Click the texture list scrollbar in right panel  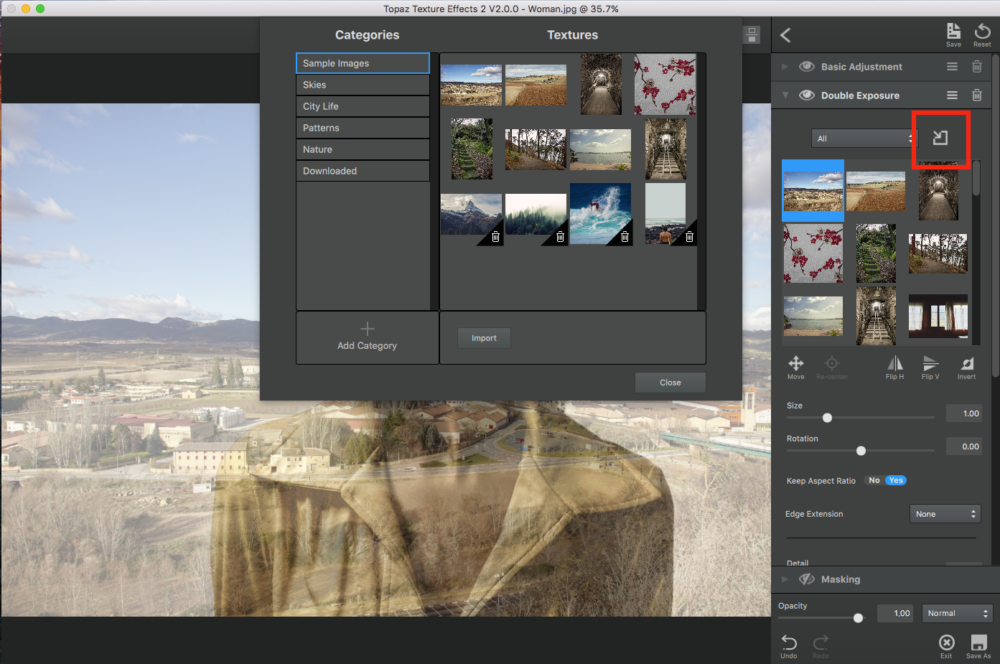976,179
